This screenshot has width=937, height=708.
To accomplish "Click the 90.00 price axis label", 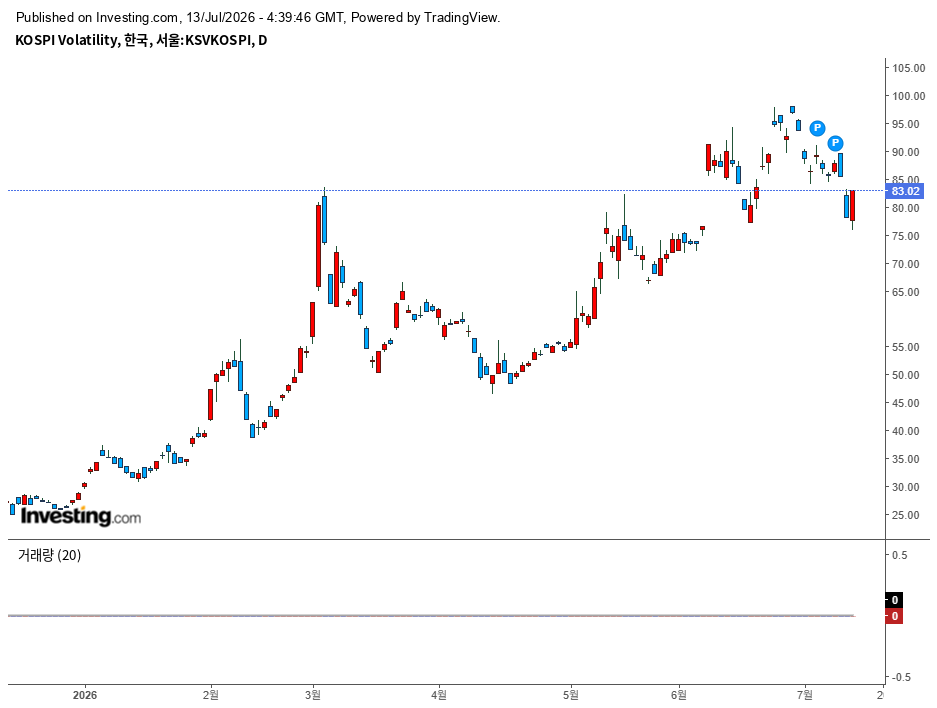I will 906,152.
